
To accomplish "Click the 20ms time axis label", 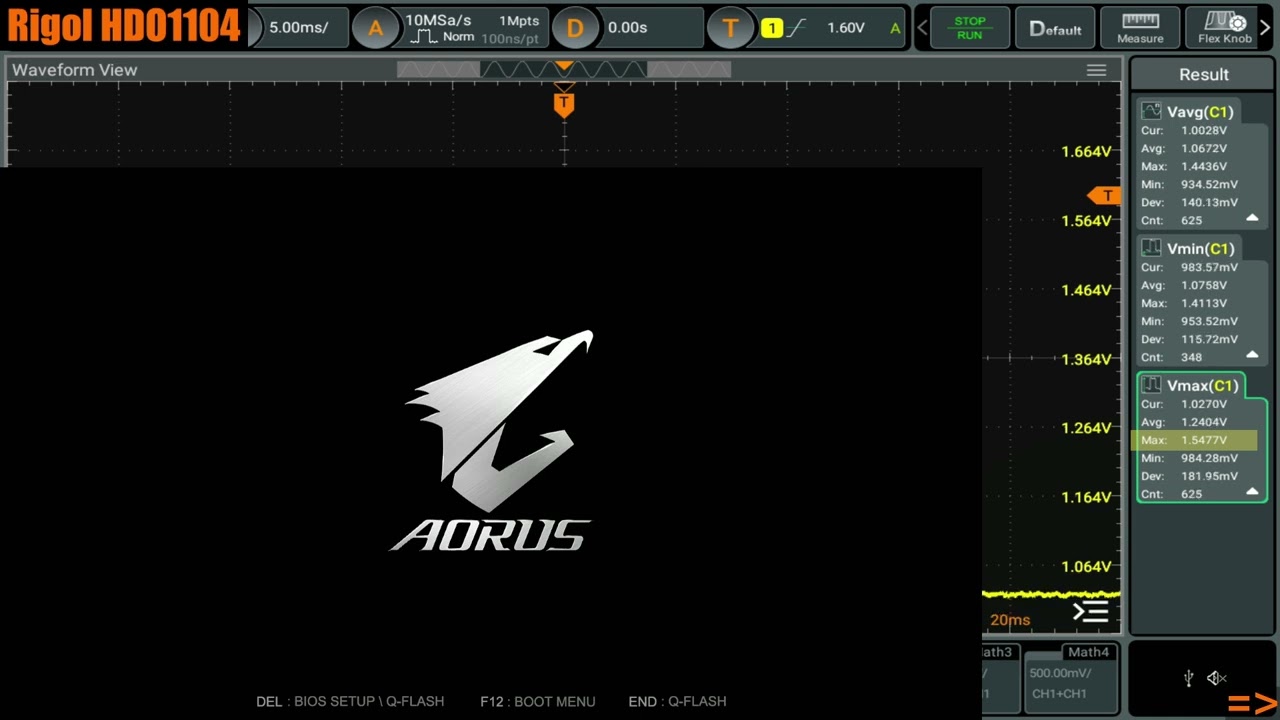I will point(1010,620).
